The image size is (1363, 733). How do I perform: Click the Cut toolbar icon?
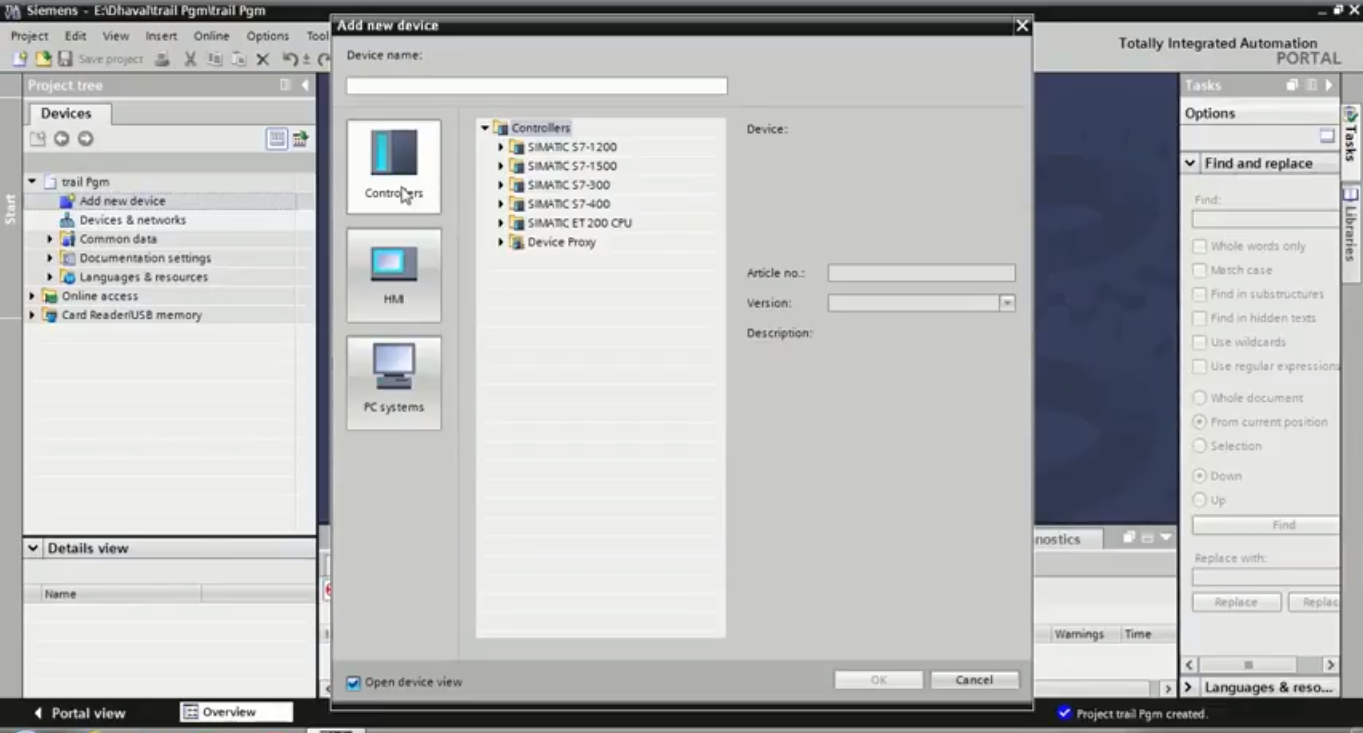[x=190, y=59]
